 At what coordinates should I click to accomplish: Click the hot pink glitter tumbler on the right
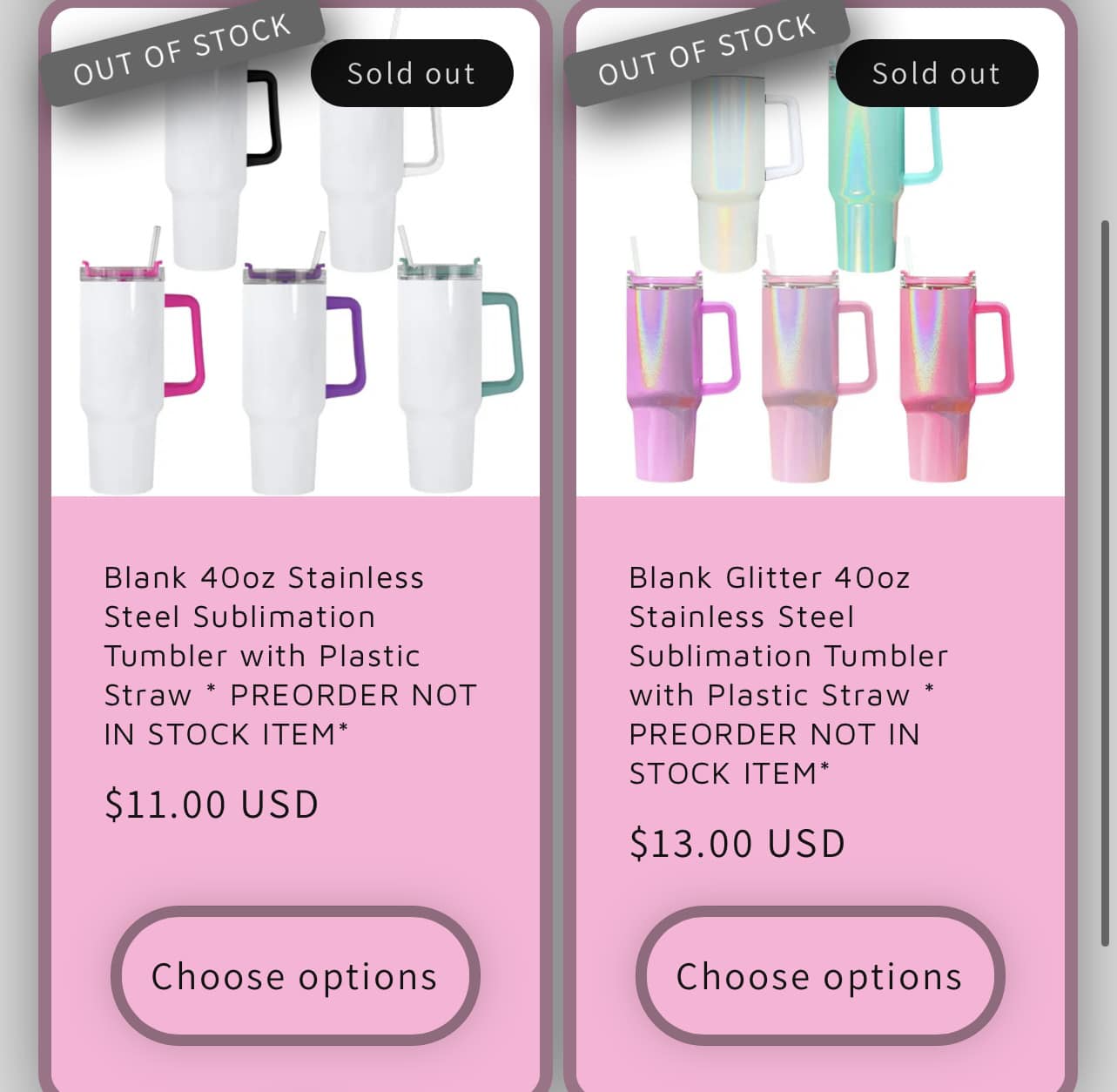939,374
